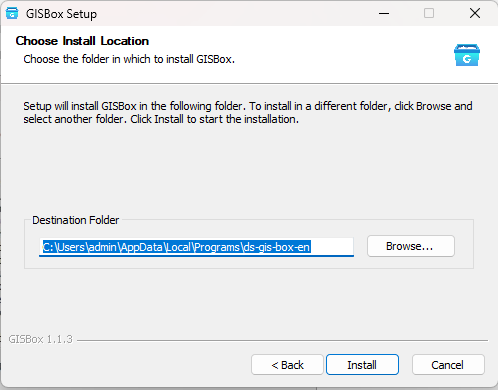Click the greyed-out maximize window button
Screen dimensions: 498x390
[x=429, y=14]
